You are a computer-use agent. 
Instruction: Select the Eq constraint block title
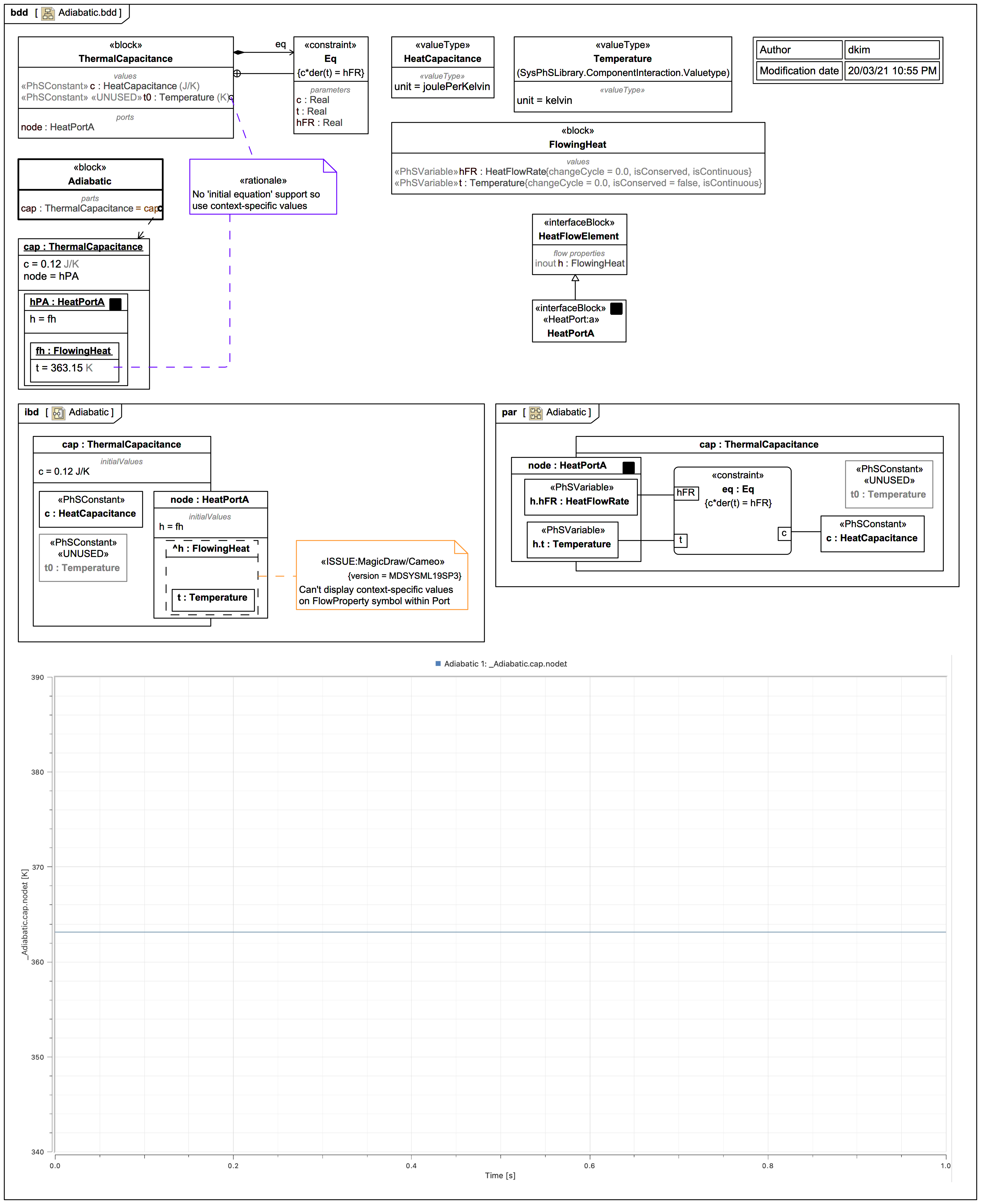[x=330, y=59]
